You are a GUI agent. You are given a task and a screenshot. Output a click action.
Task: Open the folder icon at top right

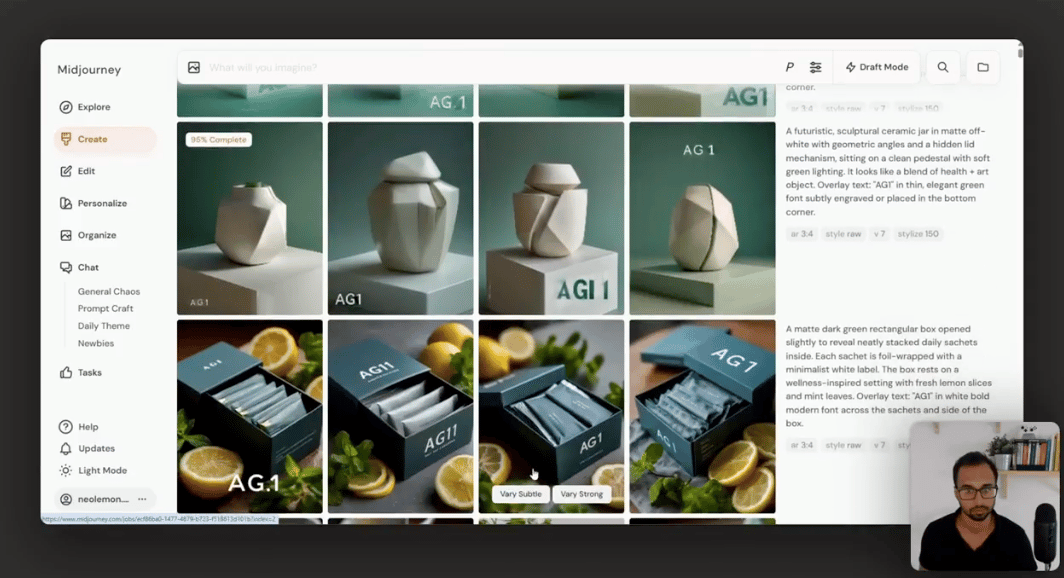(983, 67)
